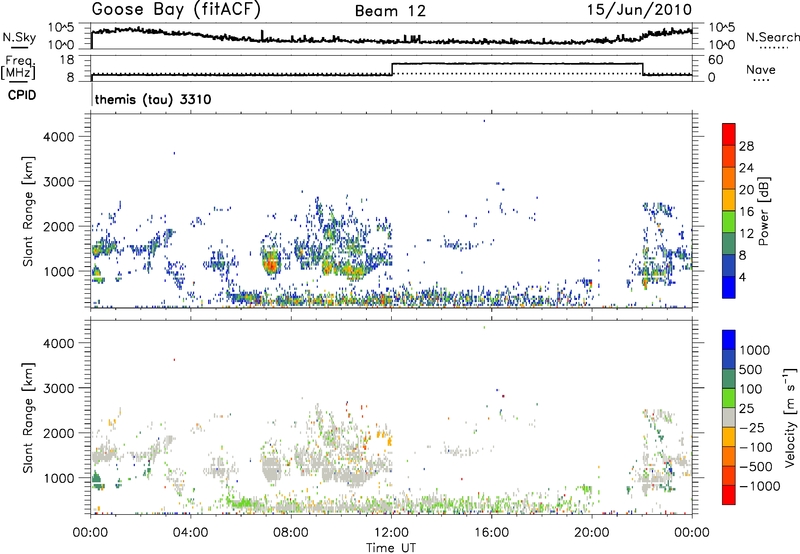800x554 pixels.
Task: Click the "500" label on the Velocity color bar
Action: pos(751,370)
